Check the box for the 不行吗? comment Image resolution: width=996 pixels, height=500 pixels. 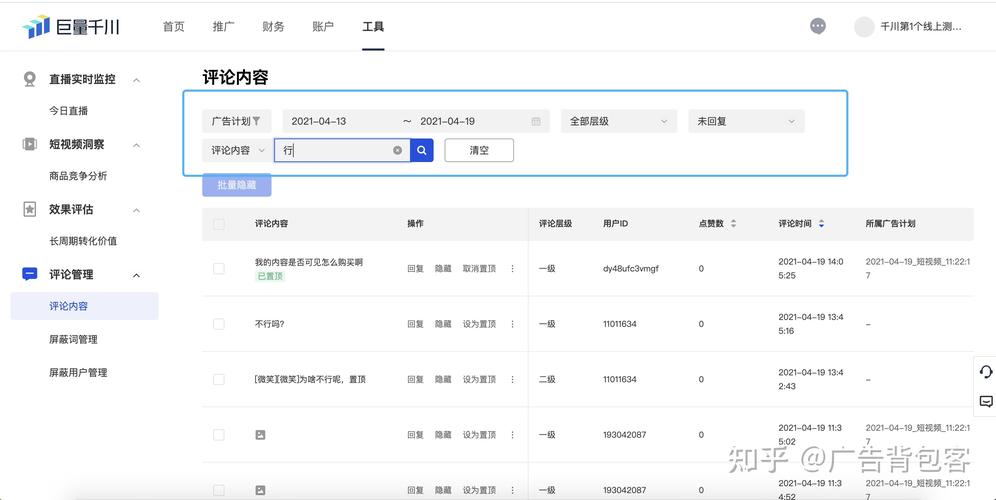coord(219,324)
